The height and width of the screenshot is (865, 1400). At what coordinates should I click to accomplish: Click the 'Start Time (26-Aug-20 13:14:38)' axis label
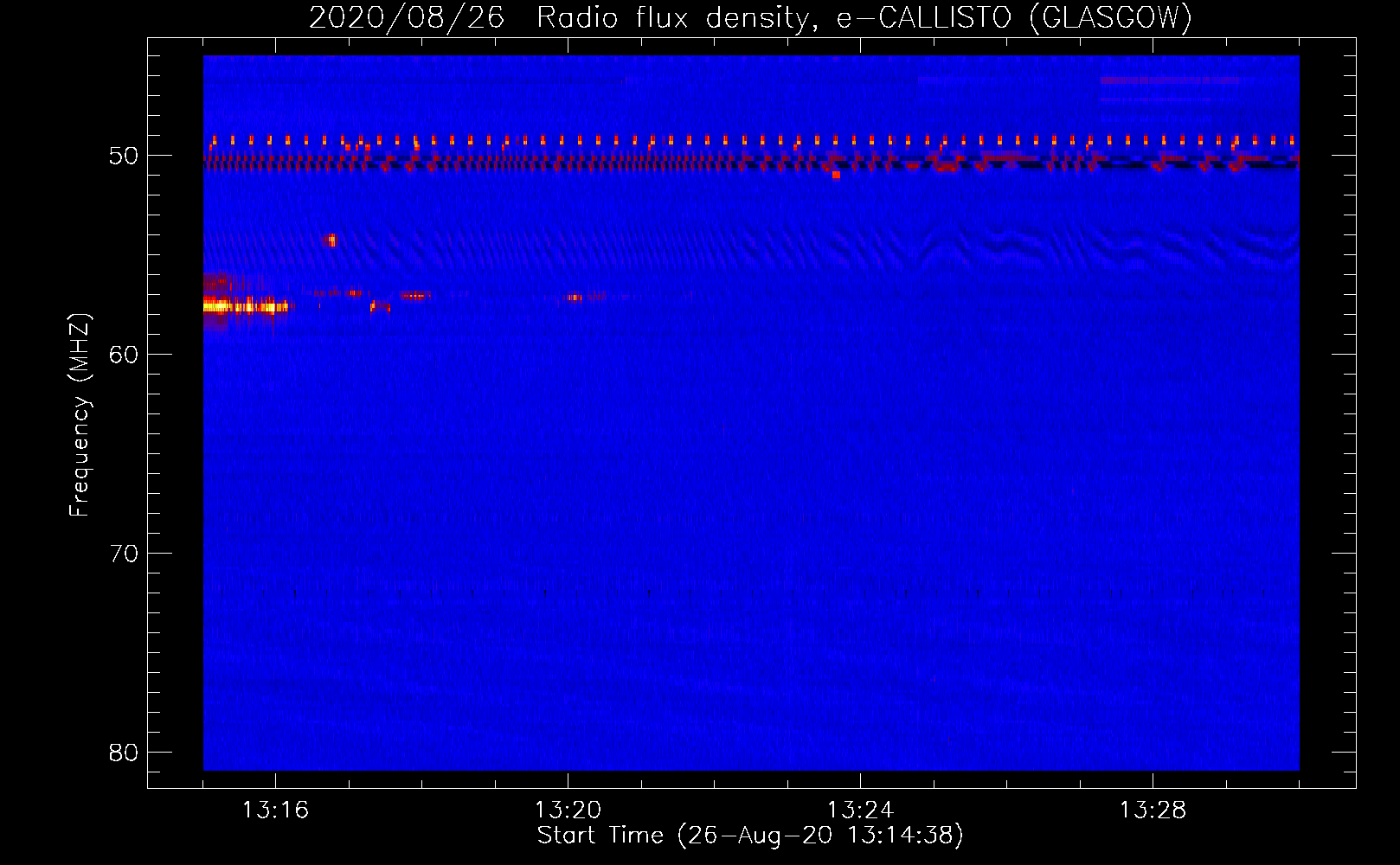tap(750, 836)
